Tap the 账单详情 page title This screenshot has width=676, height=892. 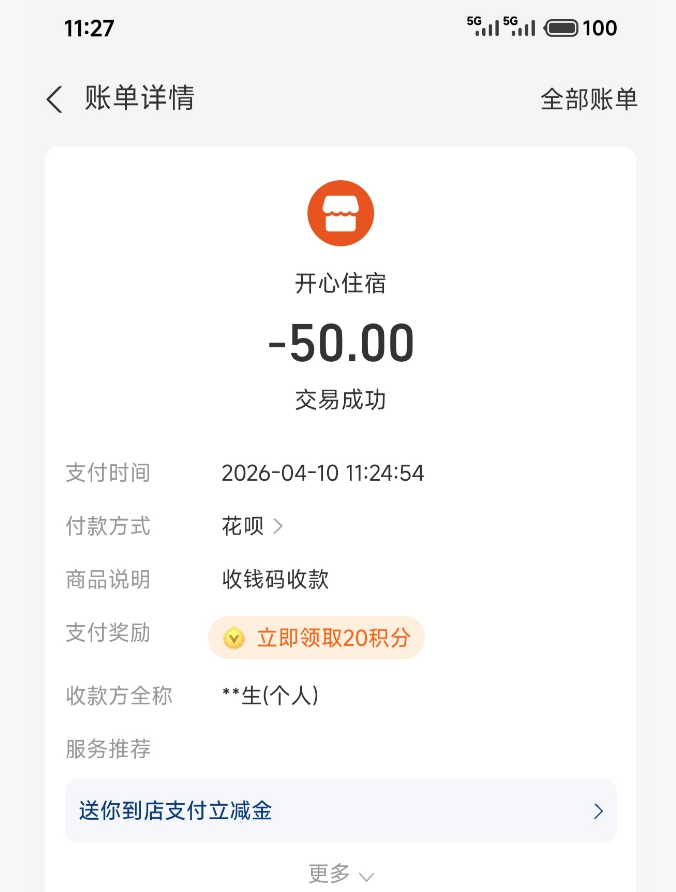[139, 98]
